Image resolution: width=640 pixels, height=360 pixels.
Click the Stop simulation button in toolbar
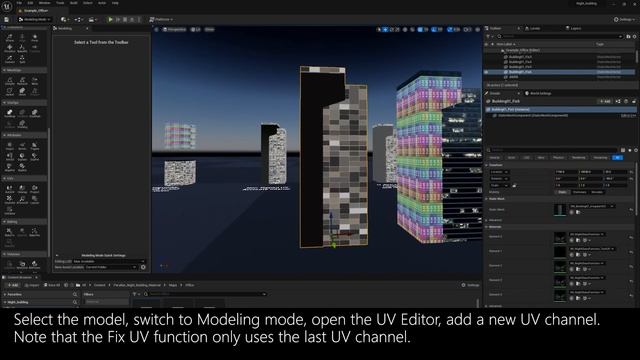125,19
